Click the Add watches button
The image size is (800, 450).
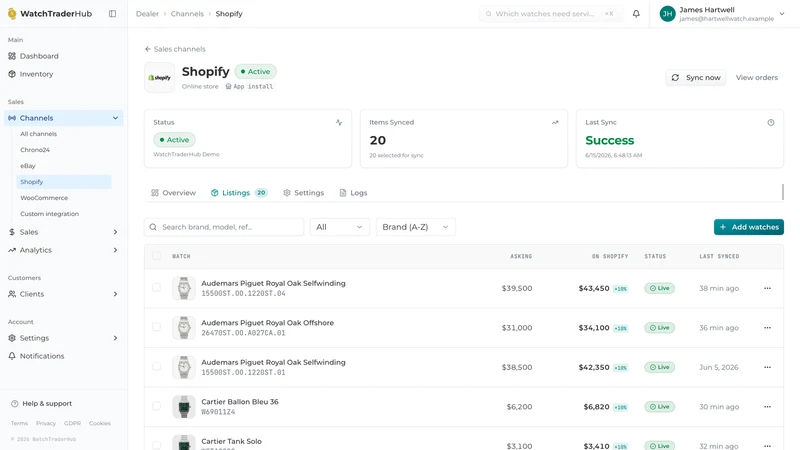(x=748, y=227)
